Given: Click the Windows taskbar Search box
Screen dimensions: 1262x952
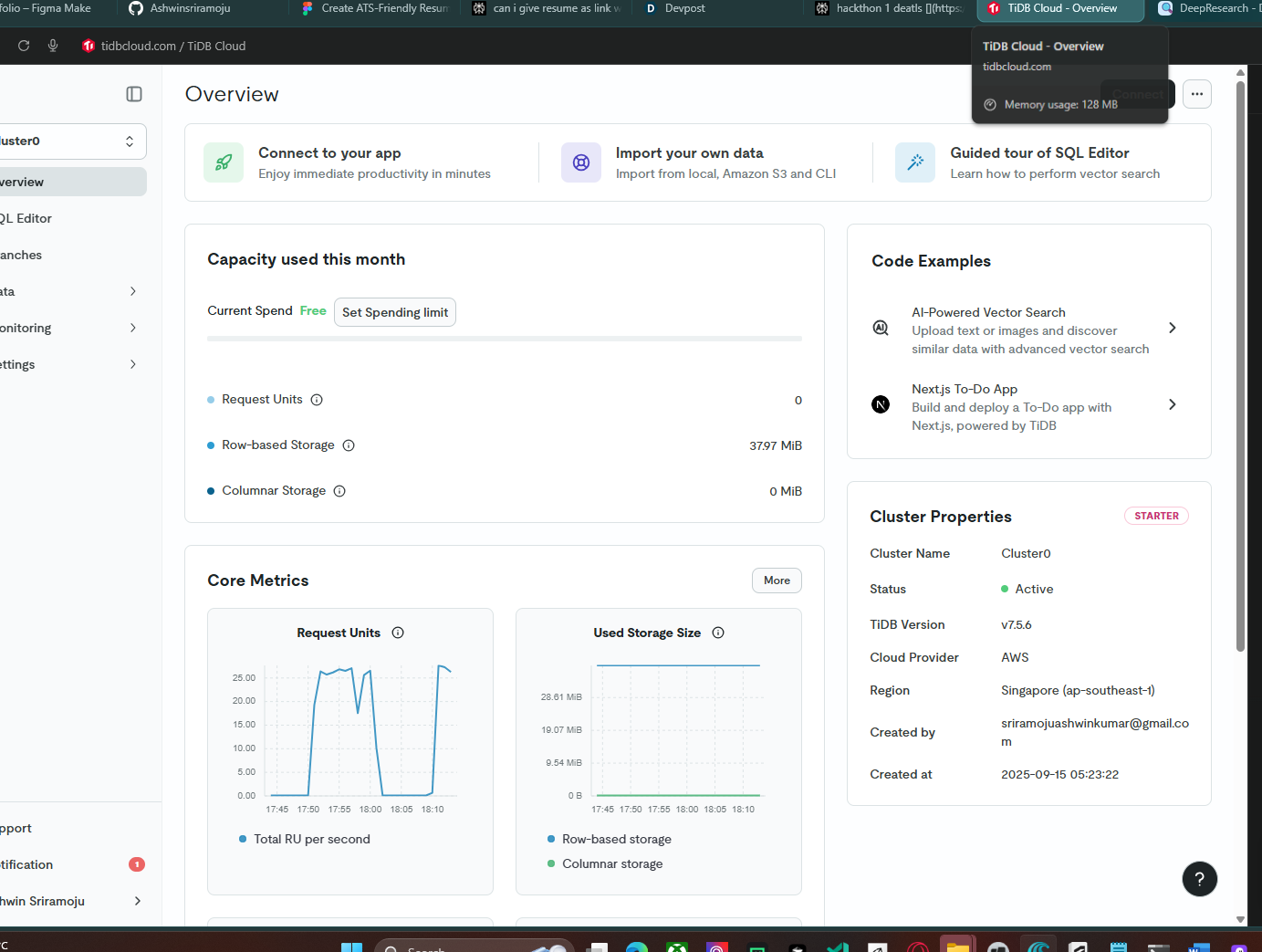Looking at the screenshot, I should (474, 947).
